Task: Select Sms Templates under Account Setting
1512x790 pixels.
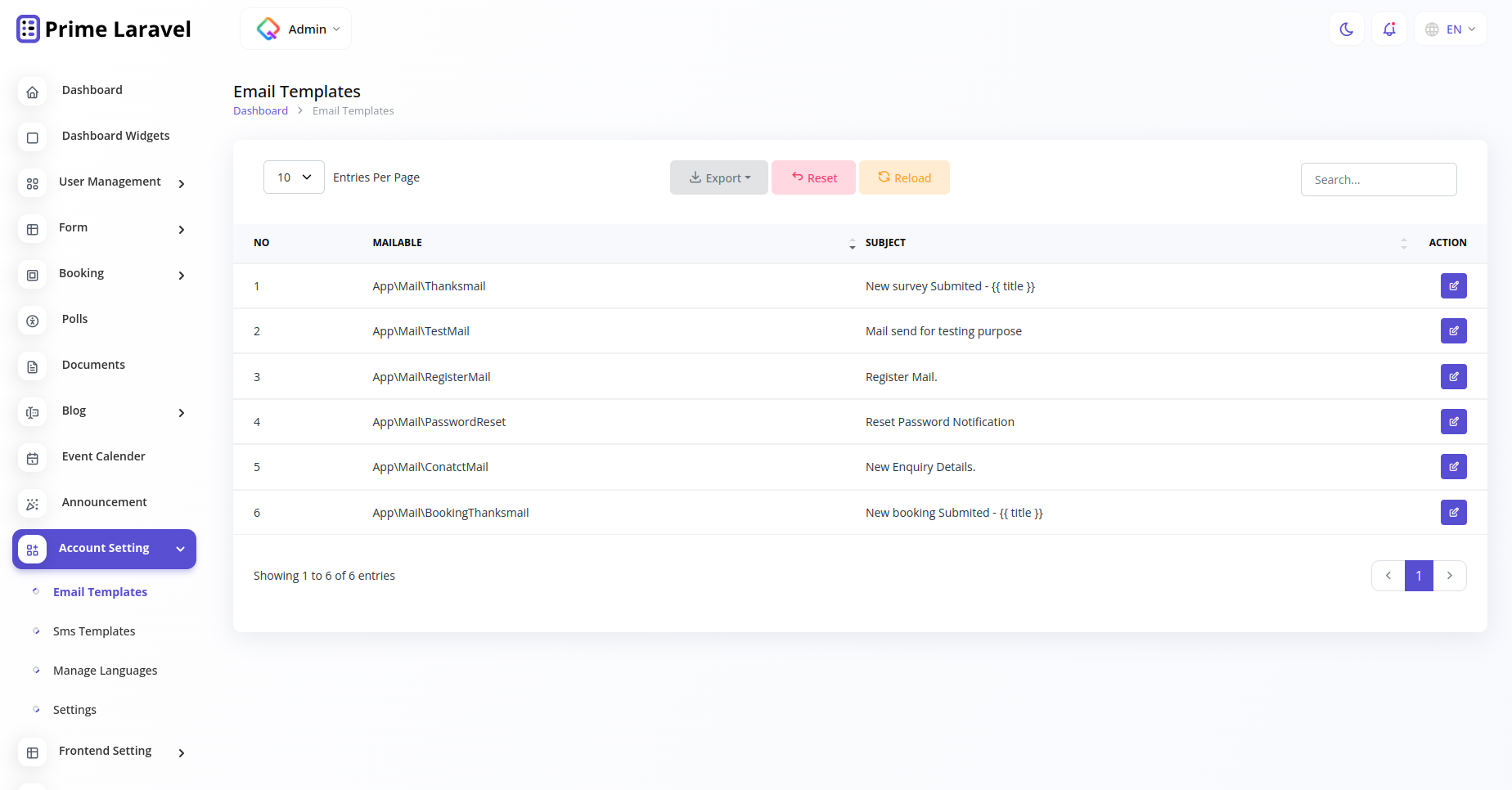Action: coord(93,631)
